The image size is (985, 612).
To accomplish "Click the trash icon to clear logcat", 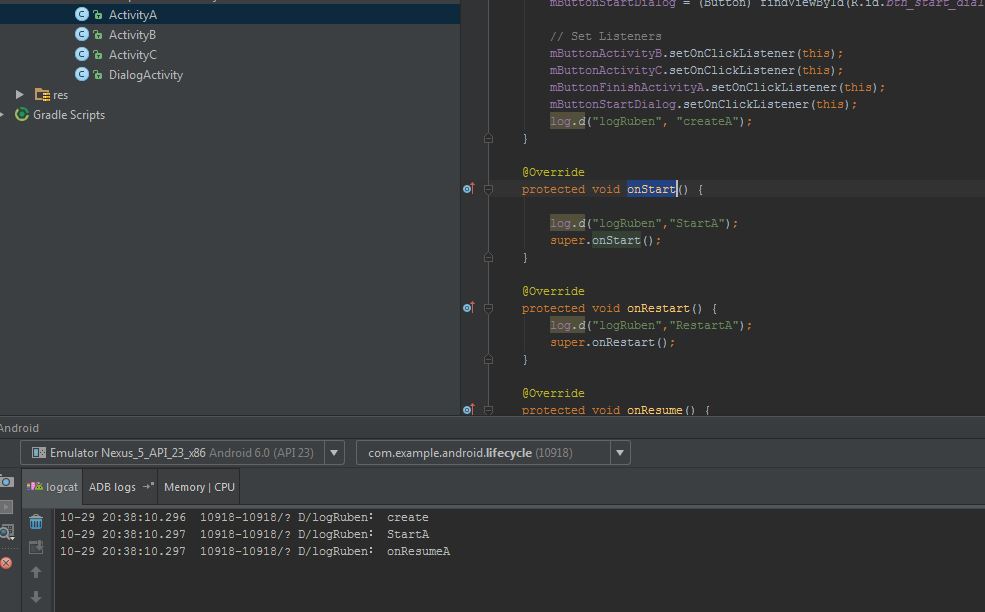I will (36, 522).
